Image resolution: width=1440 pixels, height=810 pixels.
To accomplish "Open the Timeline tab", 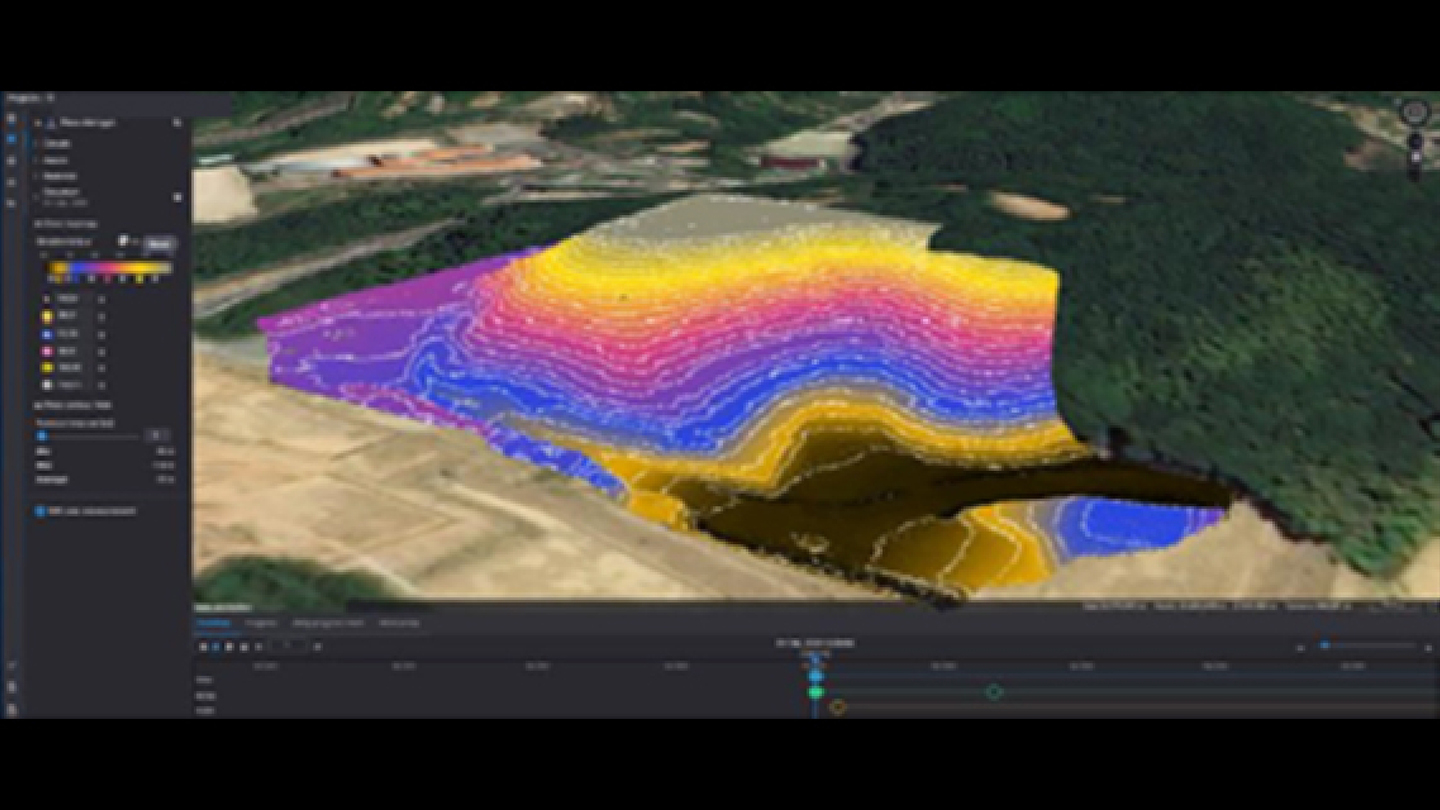I will click(x=212, y=623).
